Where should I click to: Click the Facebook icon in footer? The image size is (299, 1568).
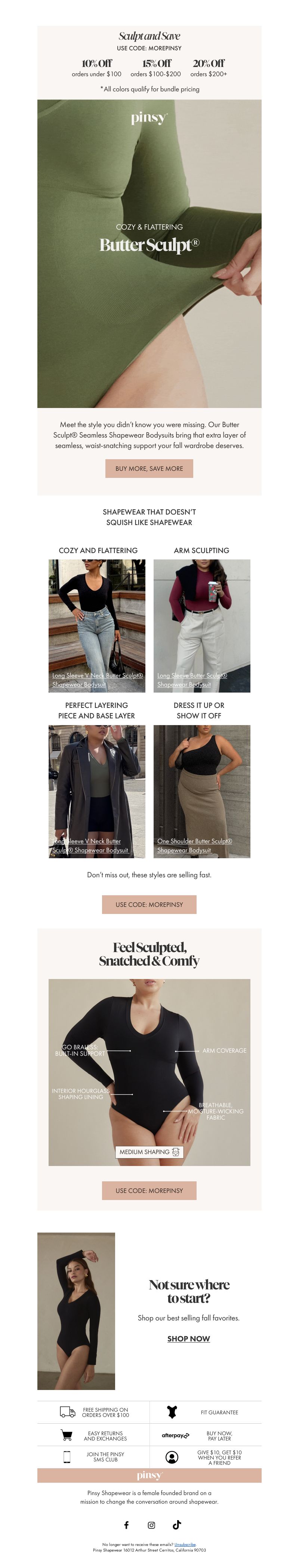(x=127, y=1524)
